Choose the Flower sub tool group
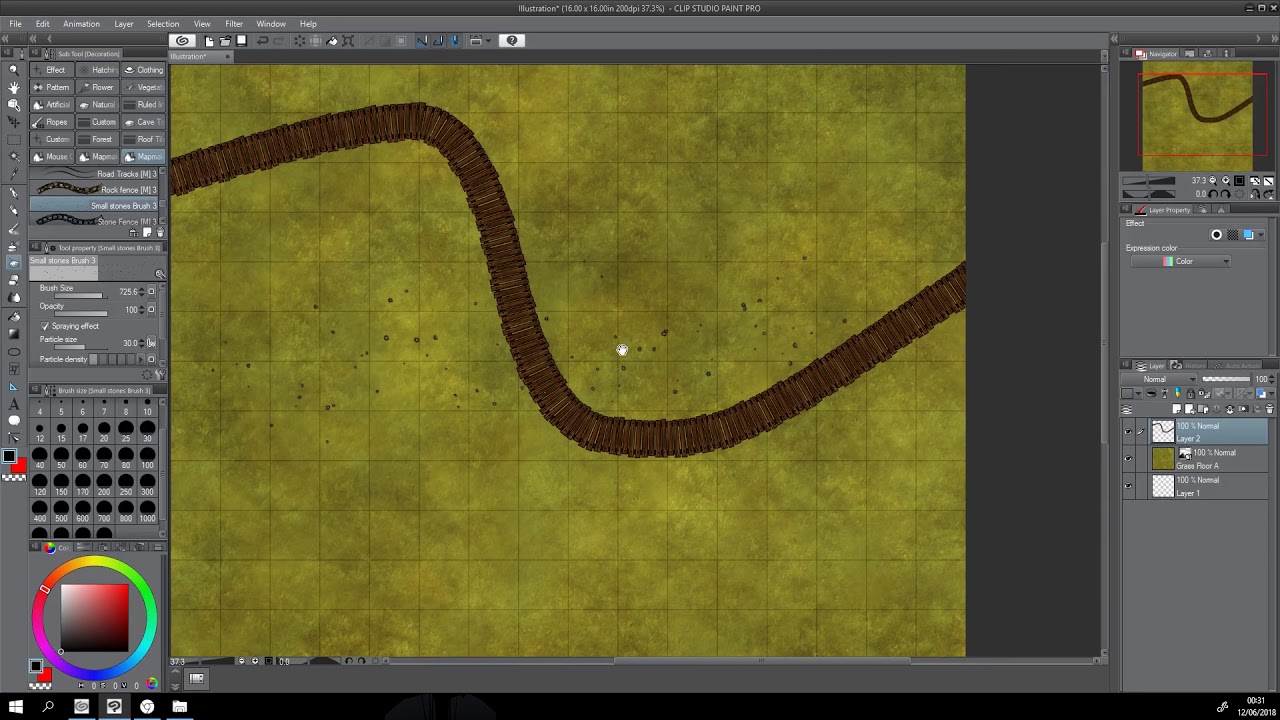The width and height of the screenshot is (1280, 720). click(x=97, y=87)
